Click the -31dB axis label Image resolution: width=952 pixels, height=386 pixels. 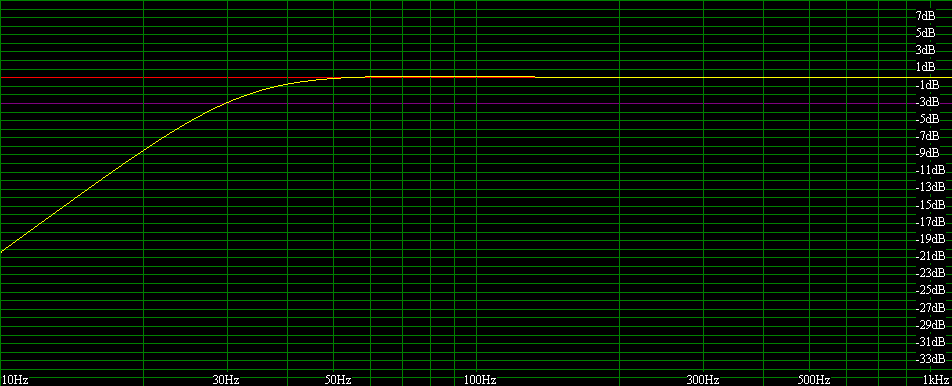click(x=930, y=341)
